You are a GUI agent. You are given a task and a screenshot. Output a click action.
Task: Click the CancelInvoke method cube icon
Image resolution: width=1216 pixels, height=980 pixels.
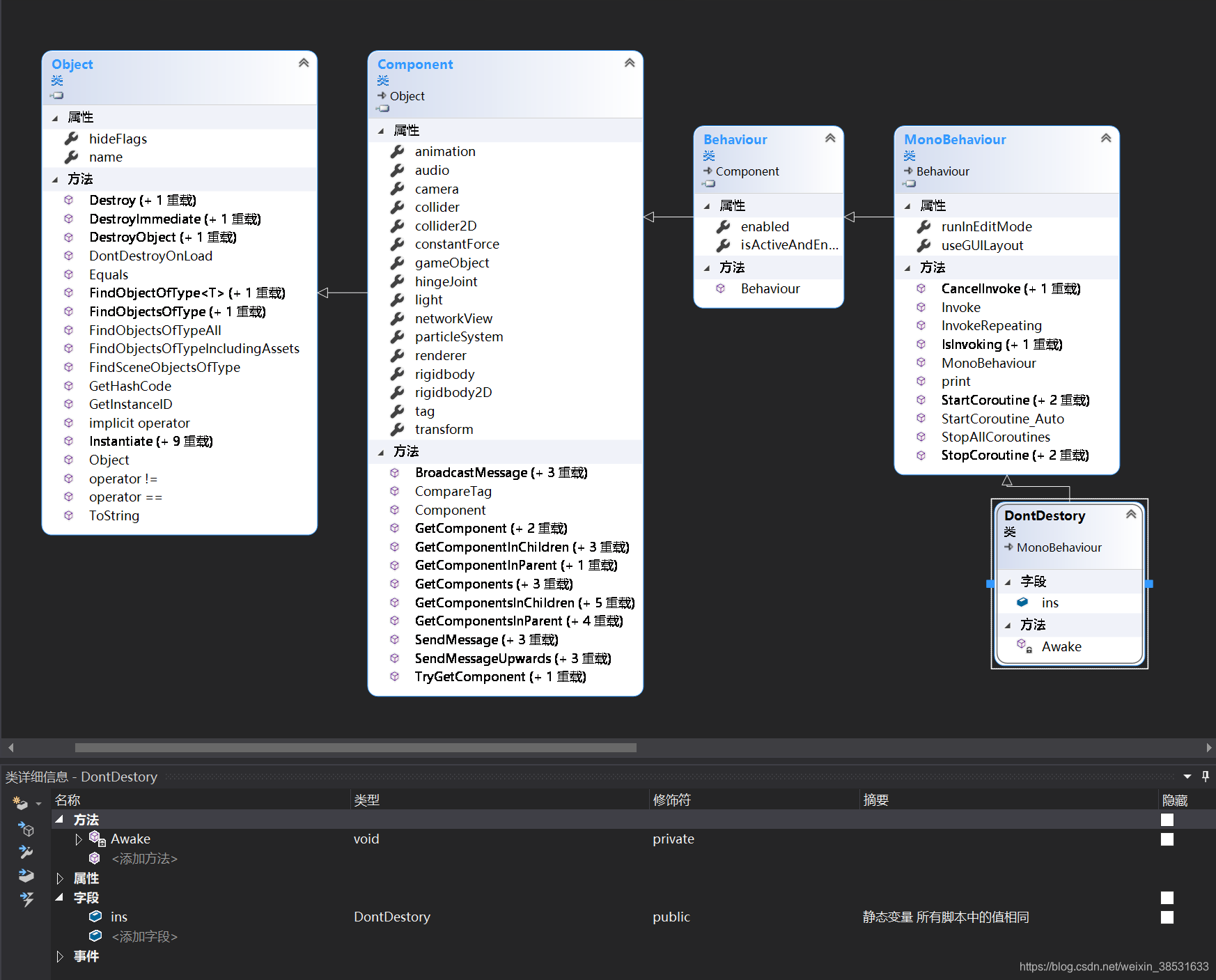pyautogui.click(x=921, y=288)
